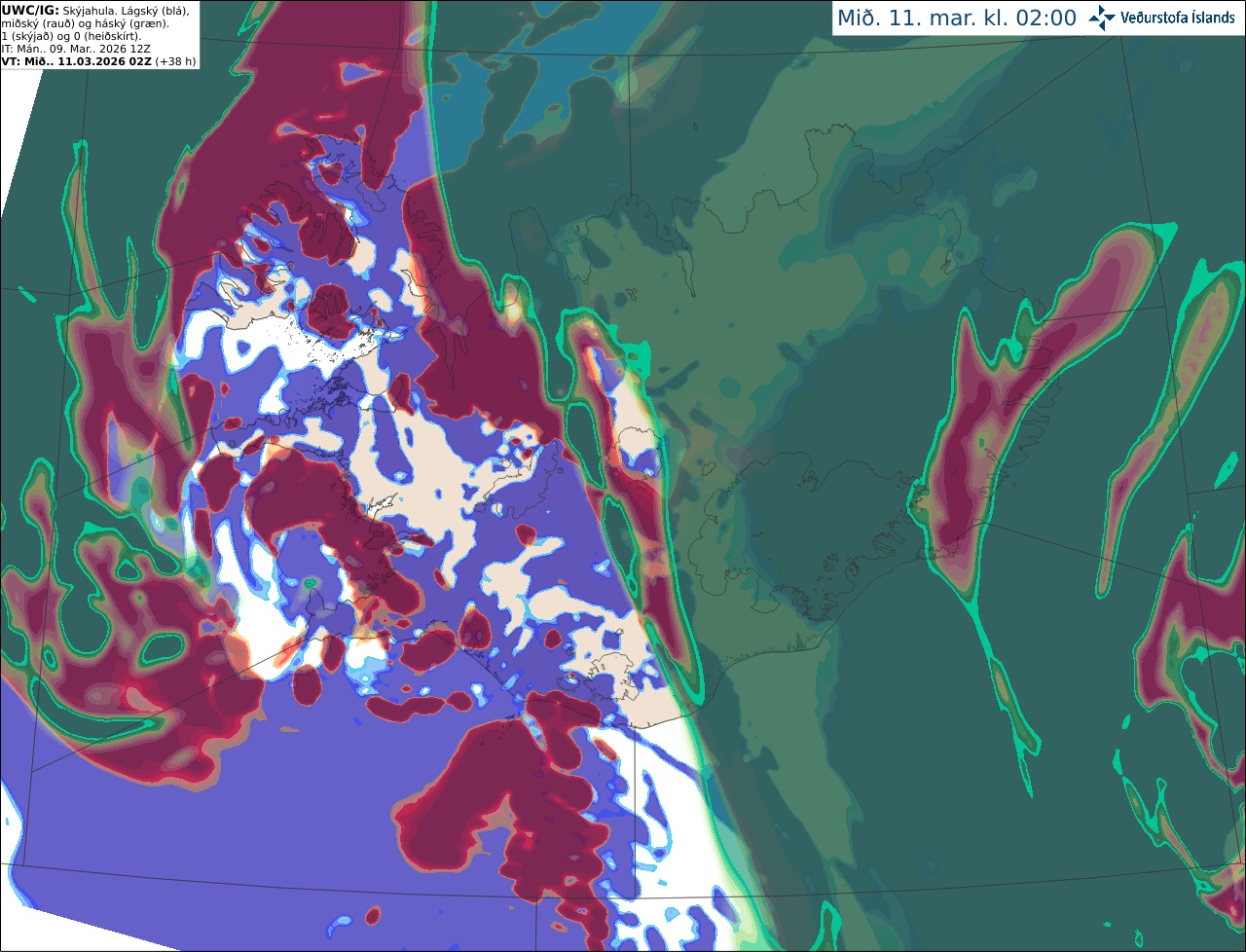The image size is (1246, 952).
Task: Click the "1 (skýjað) og 0 (heiðskírt)." line
Action: pyautogui.click(x=71, y=36)
